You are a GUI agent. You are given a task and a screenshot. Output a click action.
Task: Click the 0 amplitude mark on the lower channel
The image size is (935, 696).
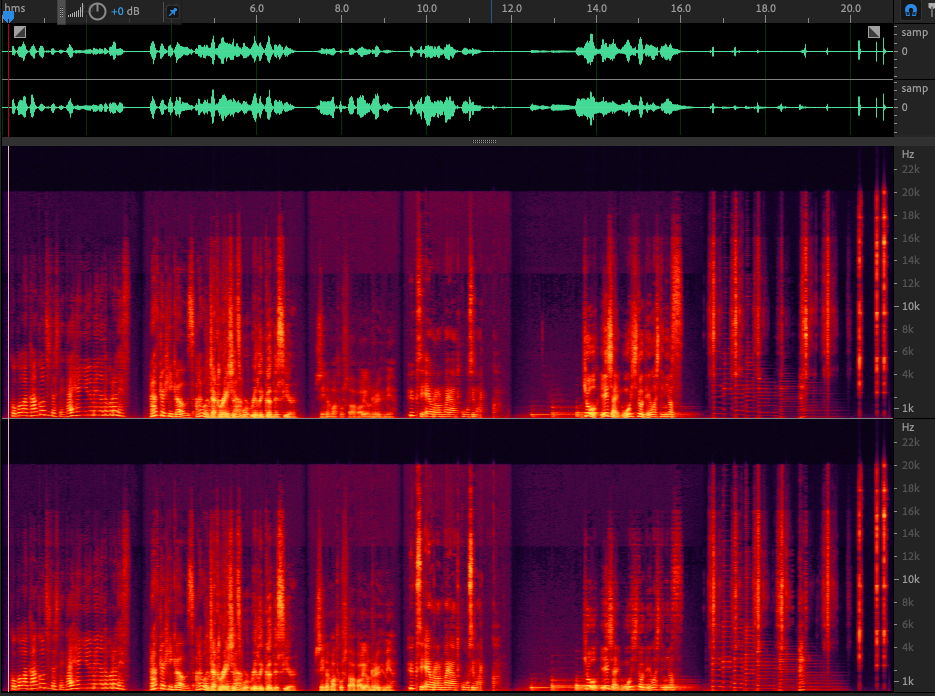tap(904, 107)
